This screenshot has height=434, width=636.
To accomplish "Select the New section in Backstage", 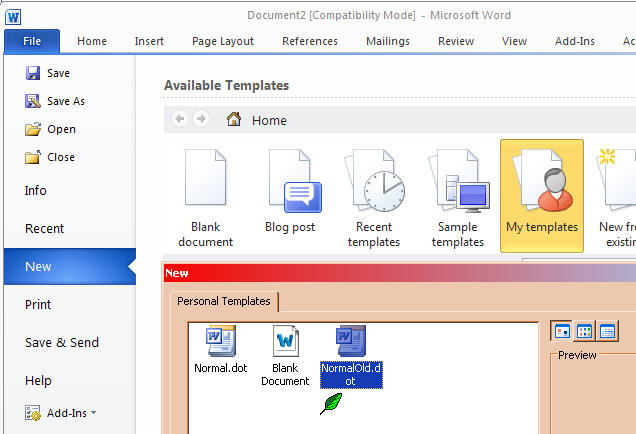I will (70, 266).
